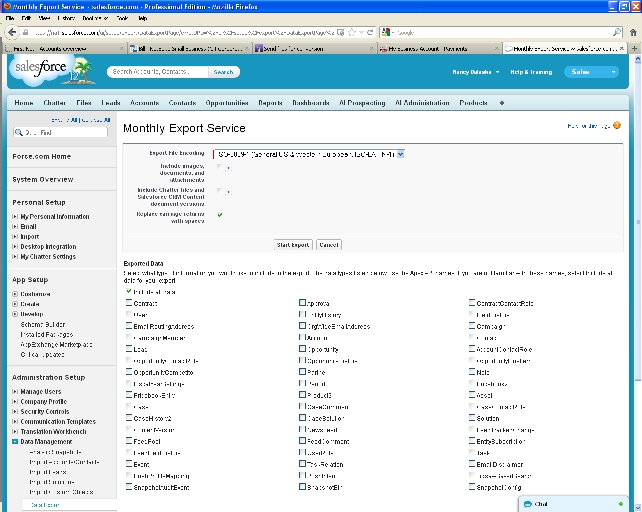Check the Lead checkbox
The image size is (642, 512).
[129, 349]
